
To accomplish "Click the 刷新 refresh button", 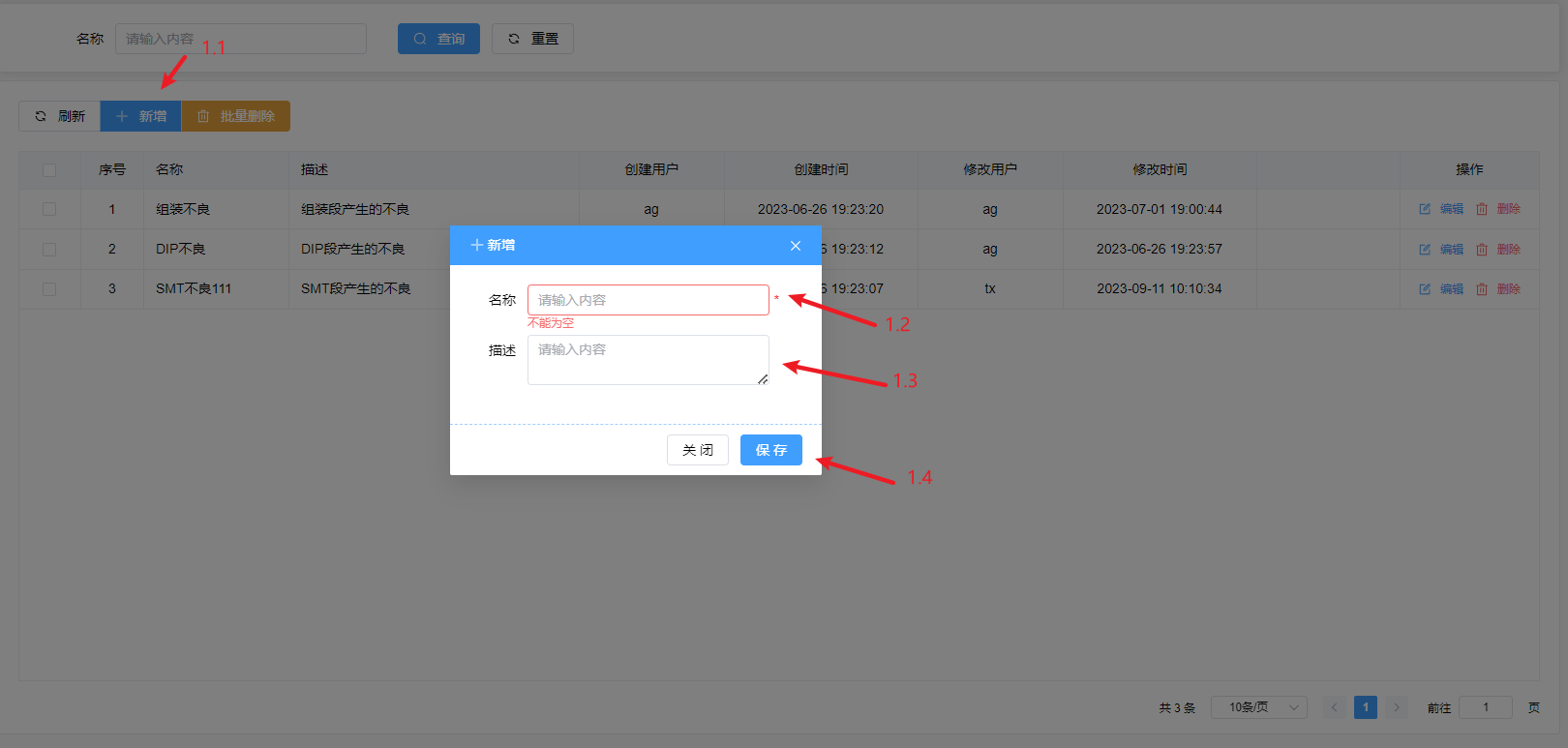I will tap(60, 116).
